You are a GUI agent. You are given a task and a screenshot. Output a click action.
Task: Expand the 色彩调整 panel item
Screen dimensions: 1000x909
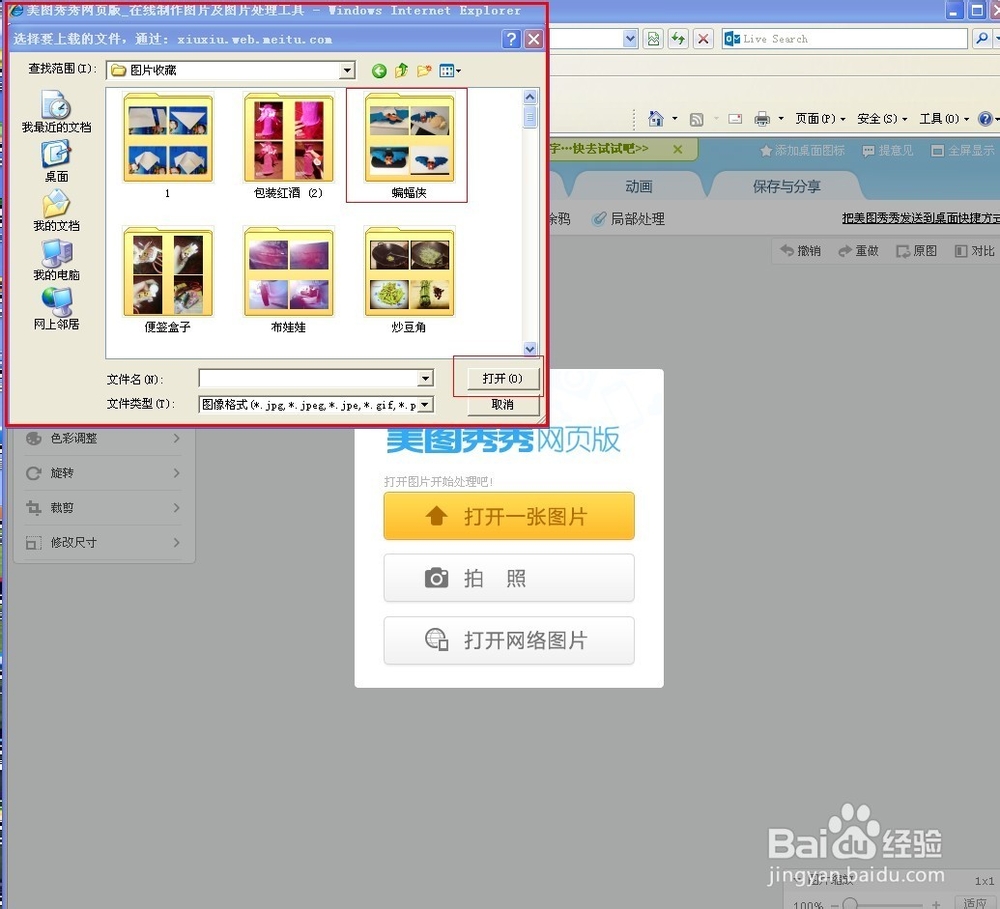pyautogui.click(x=103, y=438)
